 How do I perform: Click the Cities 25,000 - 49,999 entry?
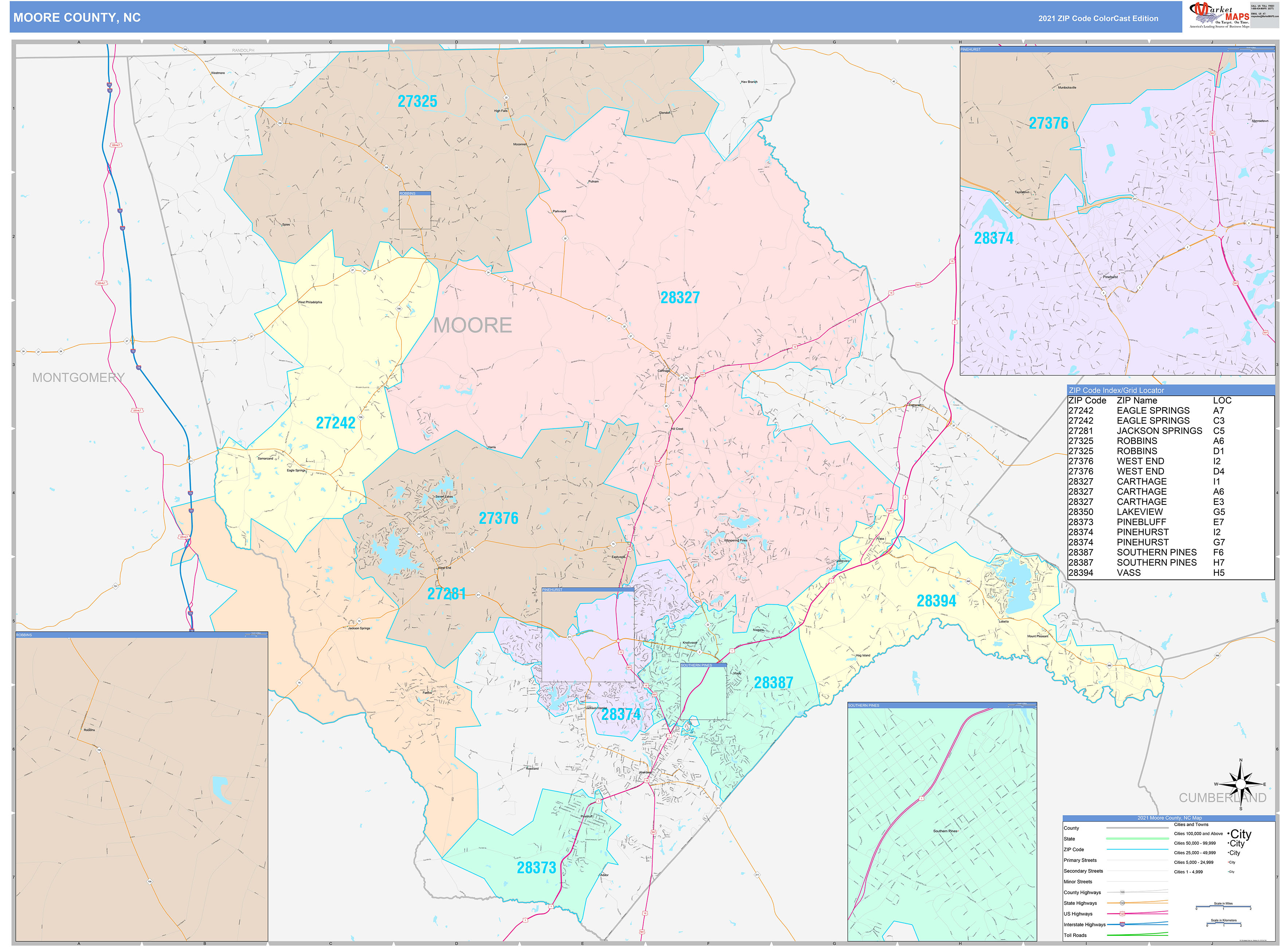[1195, 853]
